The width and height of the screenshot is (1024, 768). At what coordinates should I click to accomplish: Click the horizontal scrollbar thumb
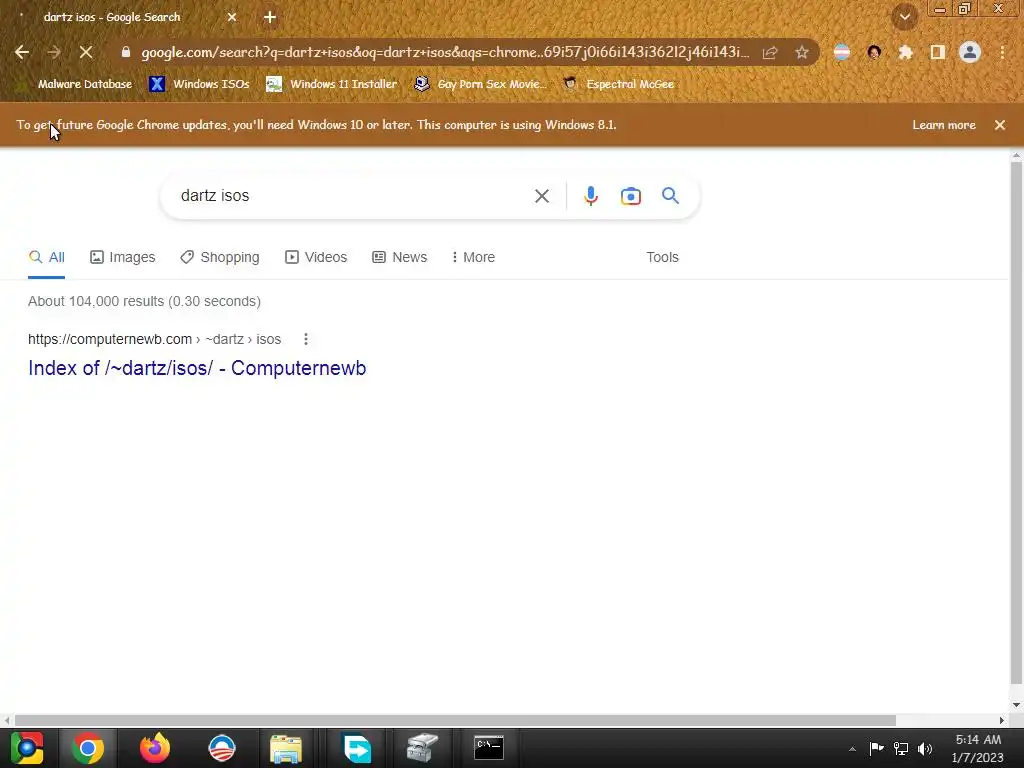pos(455,720)
